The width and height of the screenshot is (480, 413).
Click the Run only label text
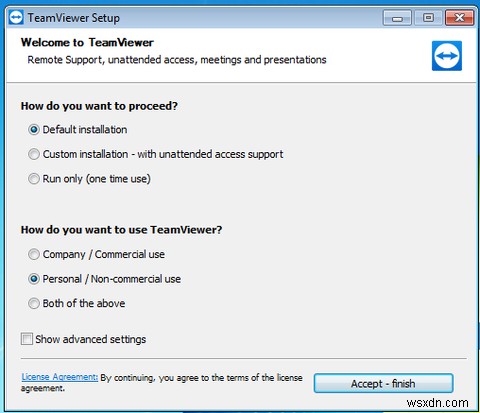point(97,179)
